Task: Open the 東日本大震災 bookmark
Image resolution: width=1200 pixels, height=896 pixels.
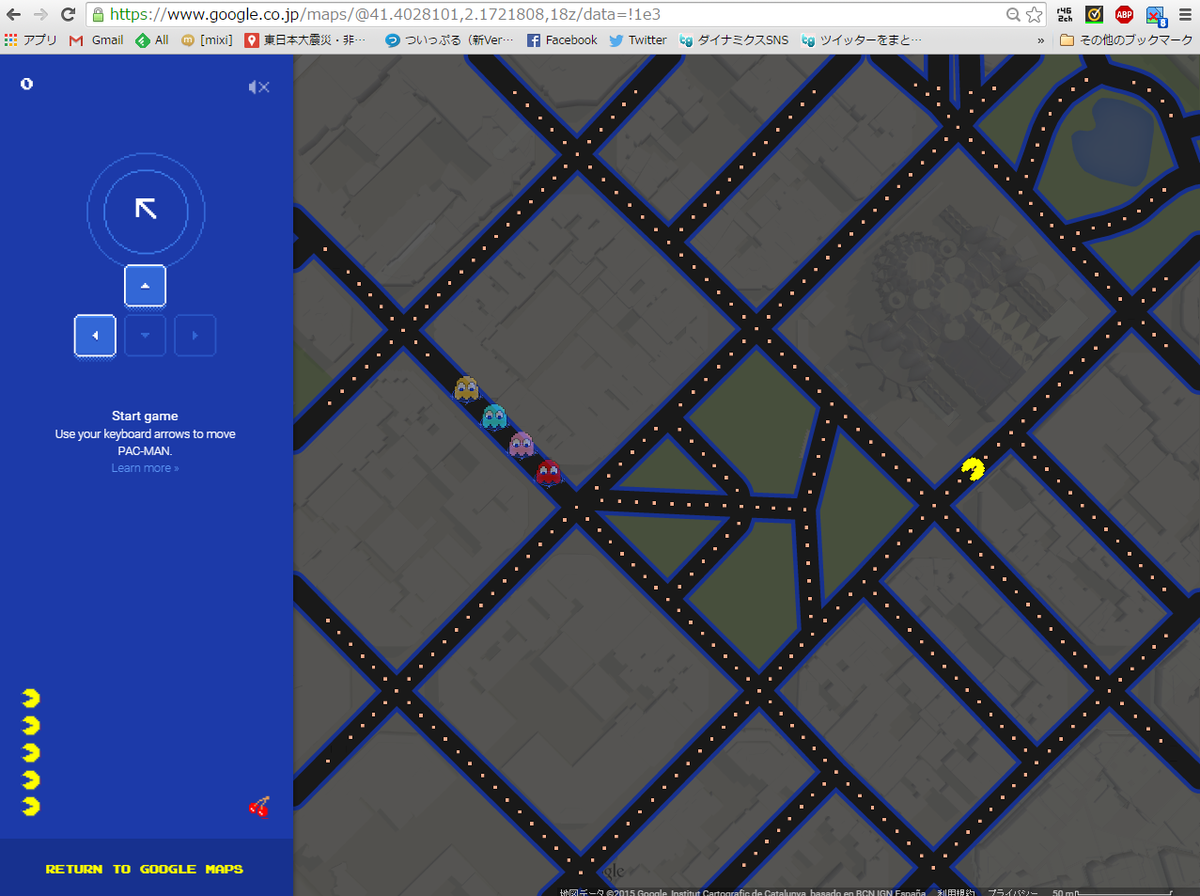Action: click(306, 40)
